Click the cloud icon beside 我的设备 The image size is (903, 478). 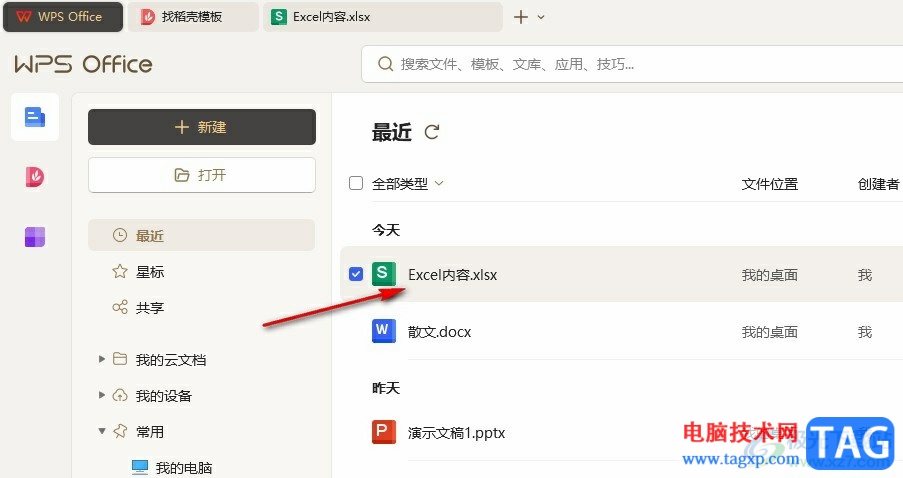[x=120, y=396]
